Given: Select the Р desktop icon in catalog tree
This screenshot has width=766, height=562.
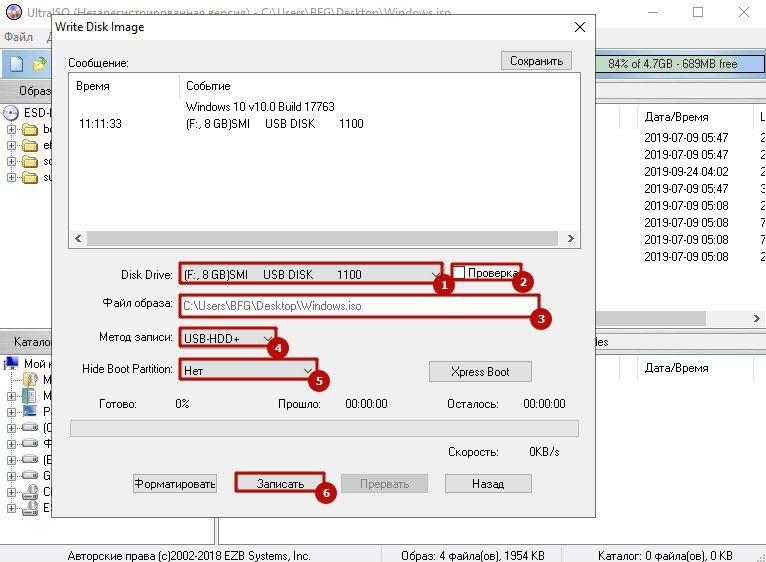Looking at the screenshot, I should (x=30, y=411).
